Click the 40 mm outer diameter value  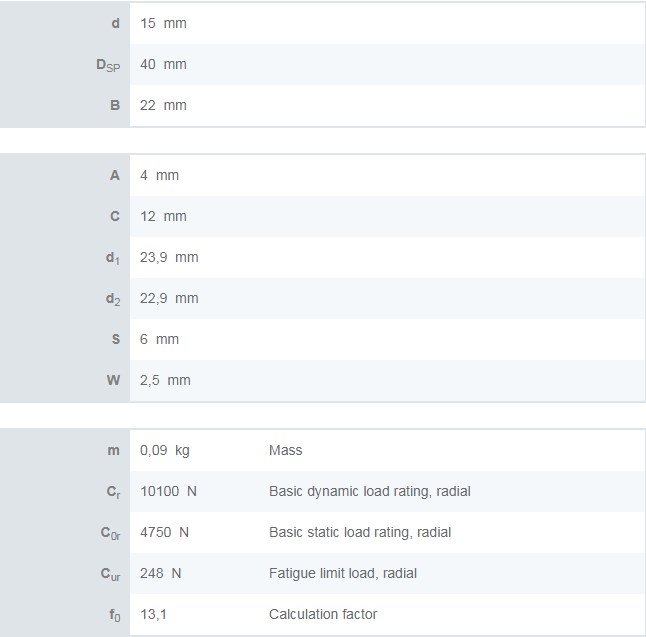click(163, 64)
